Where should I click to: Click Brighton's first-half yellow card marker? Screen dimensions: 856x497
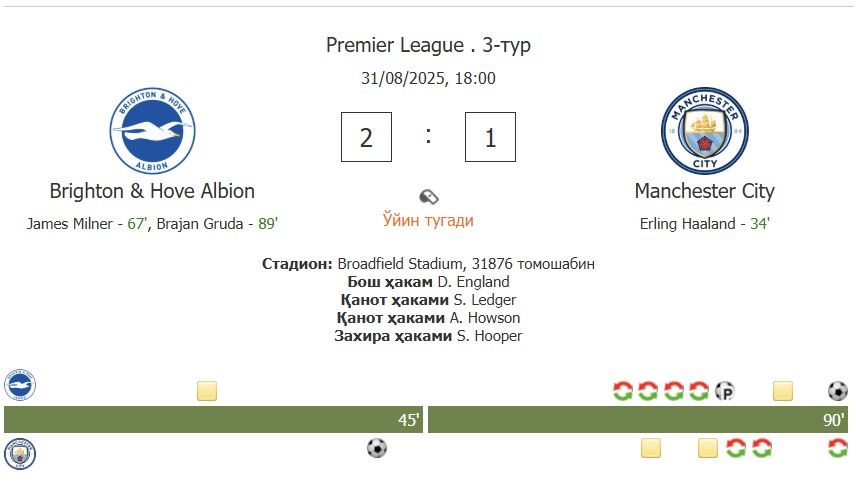(x=207, y=391)
